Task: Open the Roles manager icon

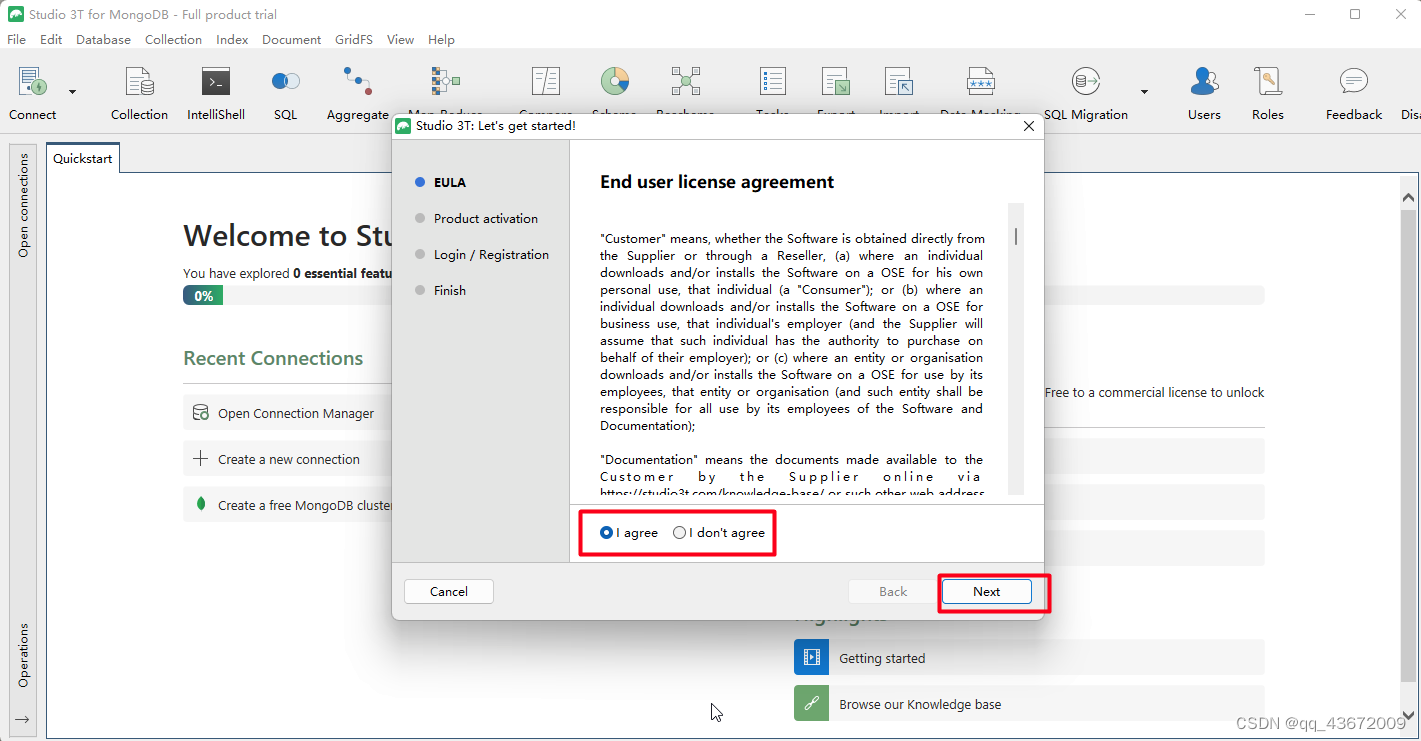Action: (x=1268, y=82)
